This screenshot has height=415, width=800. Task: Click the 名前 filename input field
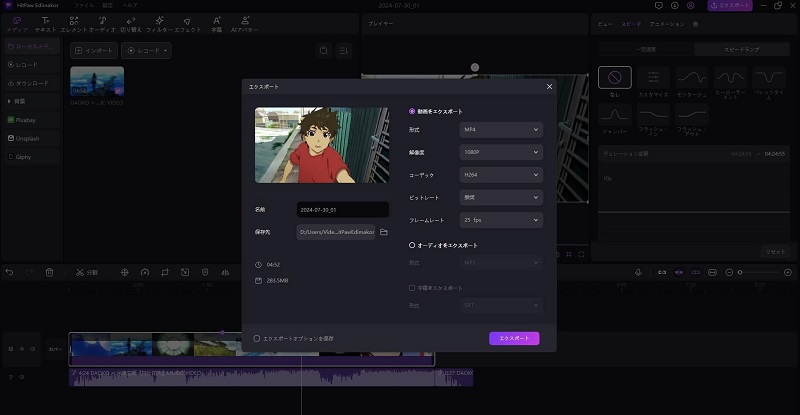342,210
